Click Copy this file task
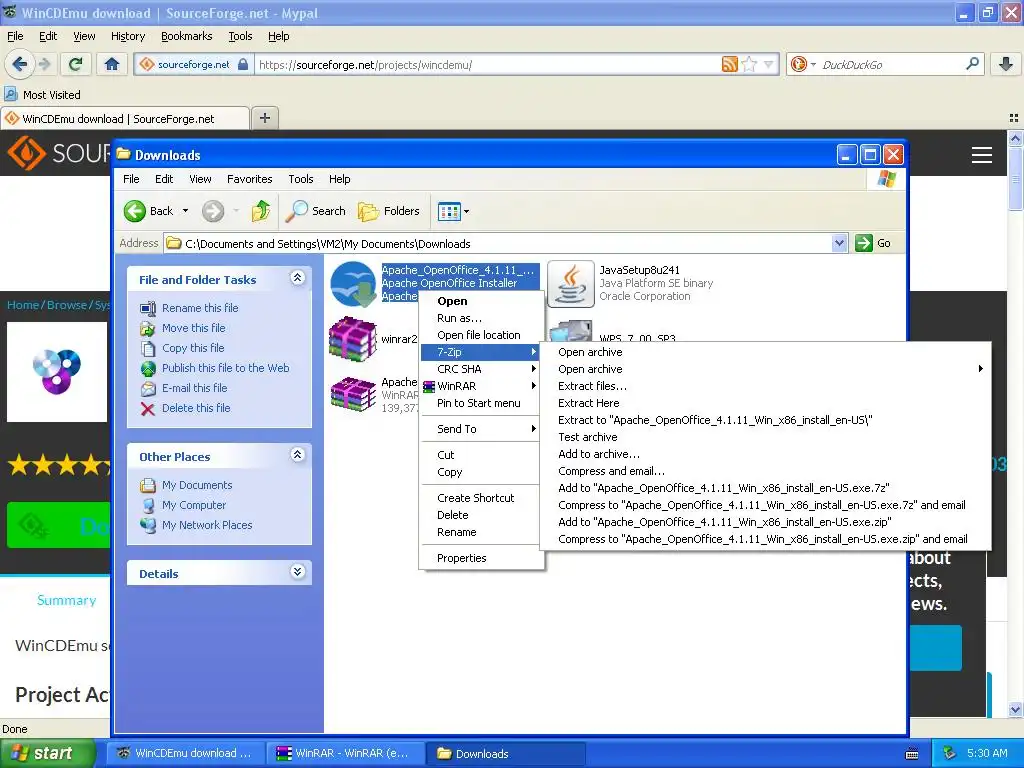1024x768 pixels. (x=193, y=348)
